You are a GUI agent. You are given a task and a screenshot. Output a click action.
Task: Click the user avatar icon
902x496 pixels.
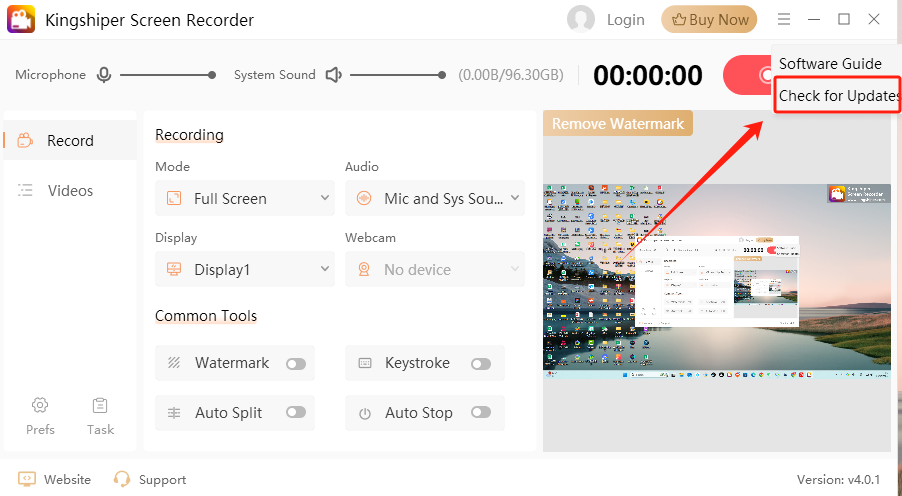(580, 20)
